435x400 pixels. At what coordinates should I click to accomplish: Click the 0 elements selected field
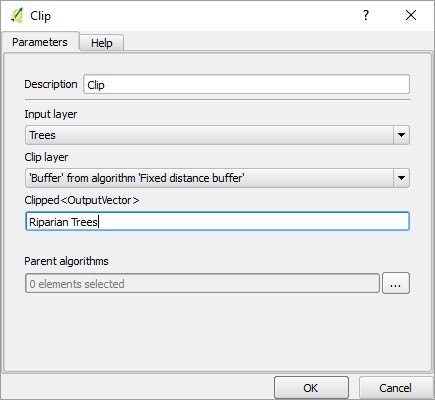(x=202, y=284)
